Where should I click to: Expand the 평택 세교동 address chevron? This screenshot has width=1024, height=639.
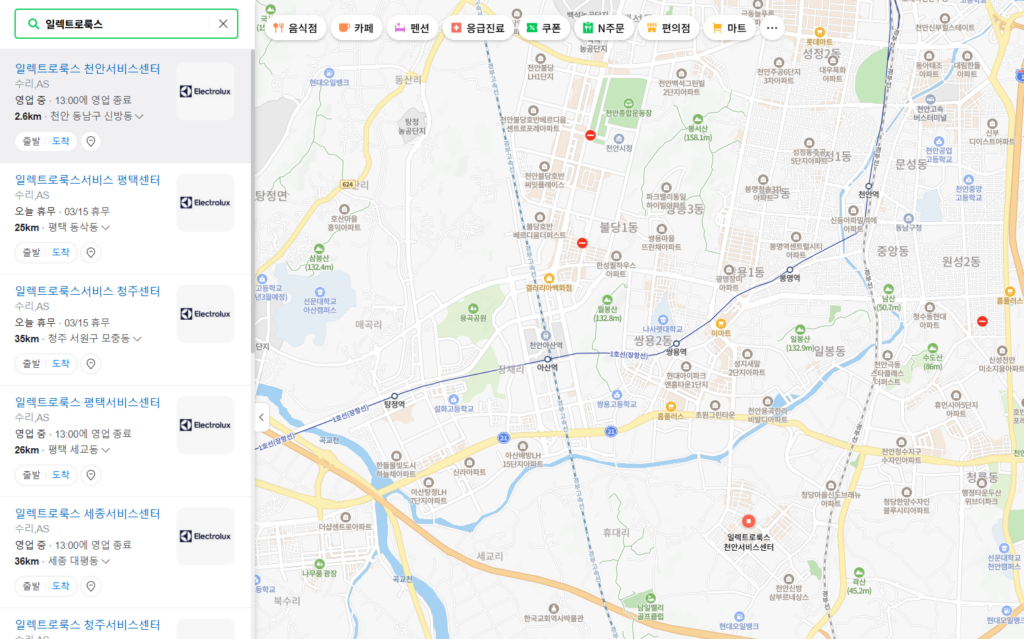[x=106, y=450]
